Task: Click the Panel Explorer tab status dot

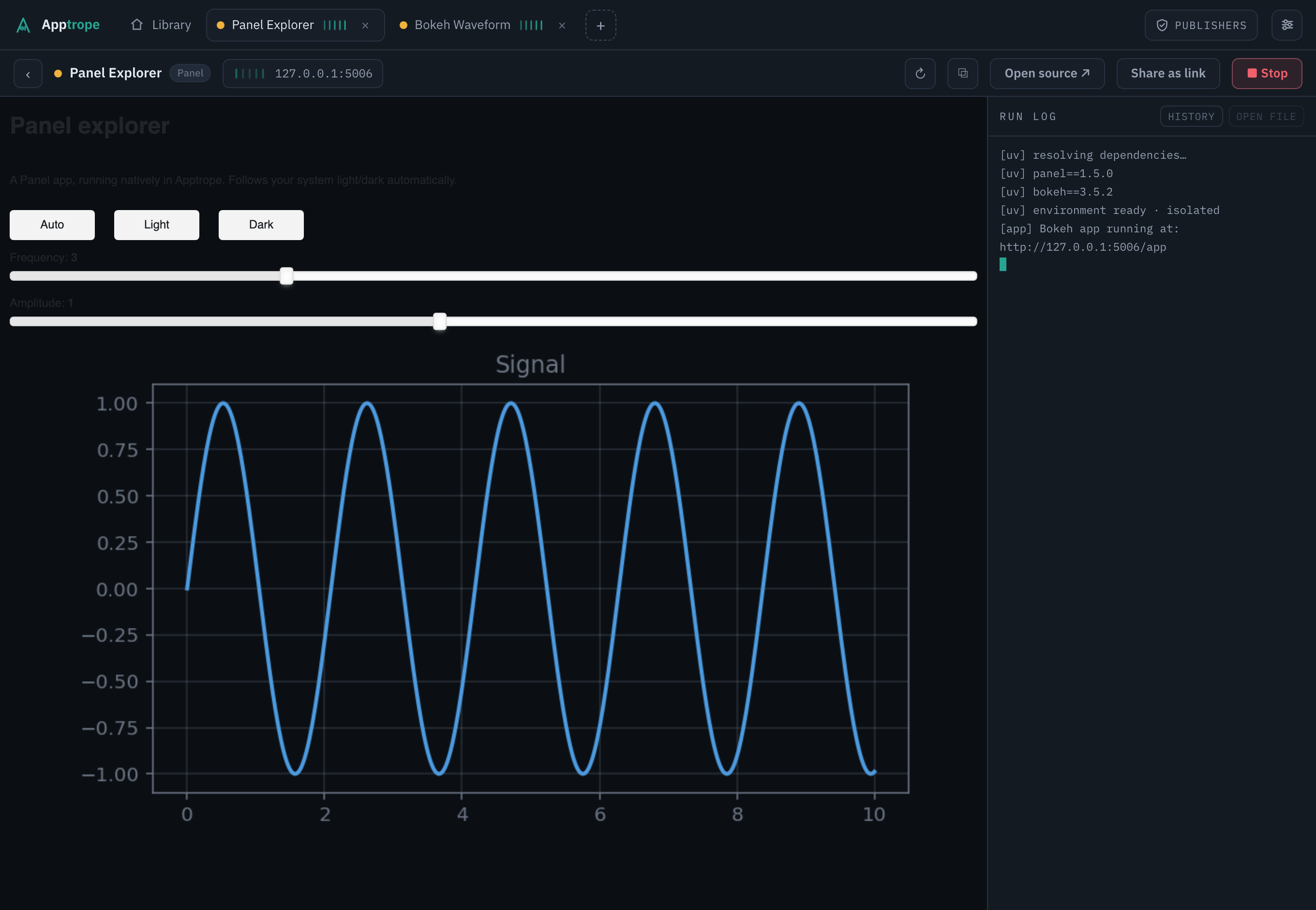Action: tap(221, 25)
